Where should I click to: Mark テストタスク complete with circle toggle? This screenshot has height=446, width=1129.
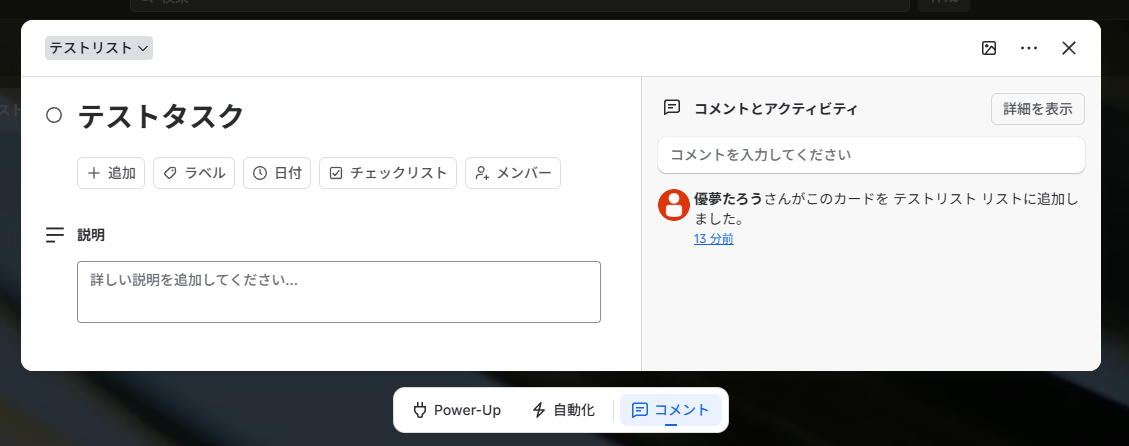tap(54, 115)
